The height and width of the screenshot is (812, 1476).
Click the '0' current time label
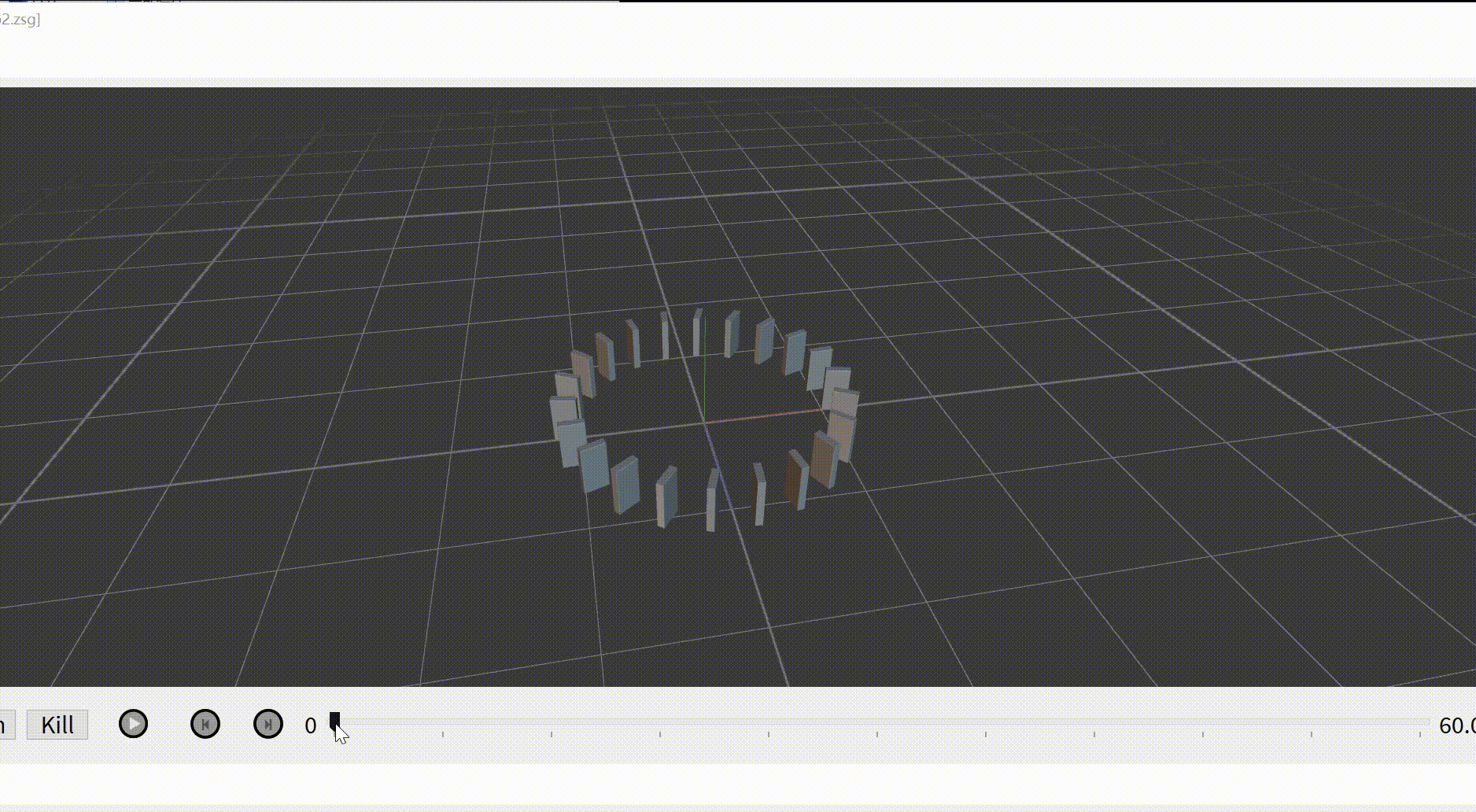tap(311, 725)
